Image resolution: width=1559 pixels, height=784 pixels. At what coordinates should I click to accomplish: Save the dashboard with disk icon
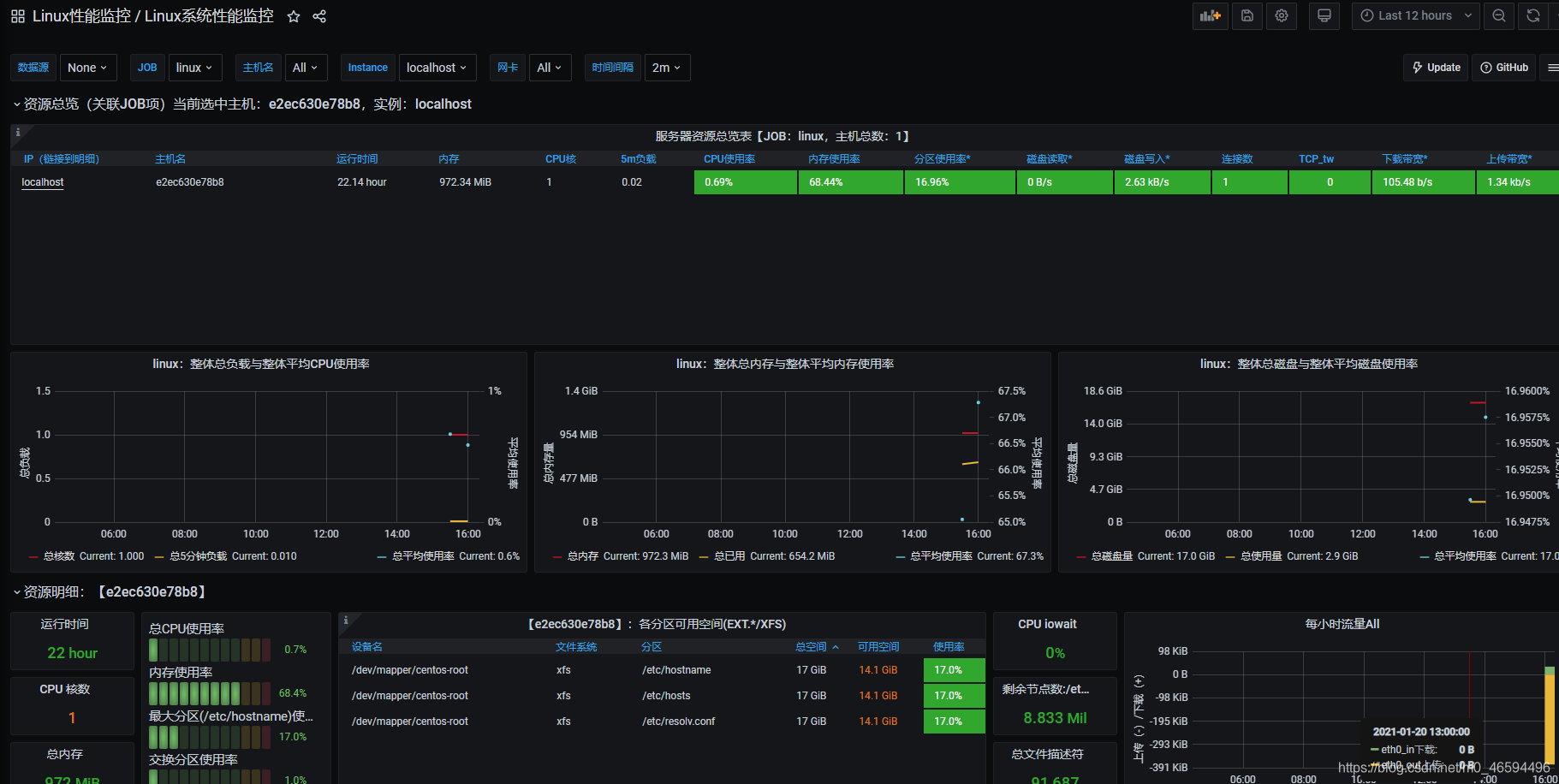pyautogui.click(x=1247, y=15)
